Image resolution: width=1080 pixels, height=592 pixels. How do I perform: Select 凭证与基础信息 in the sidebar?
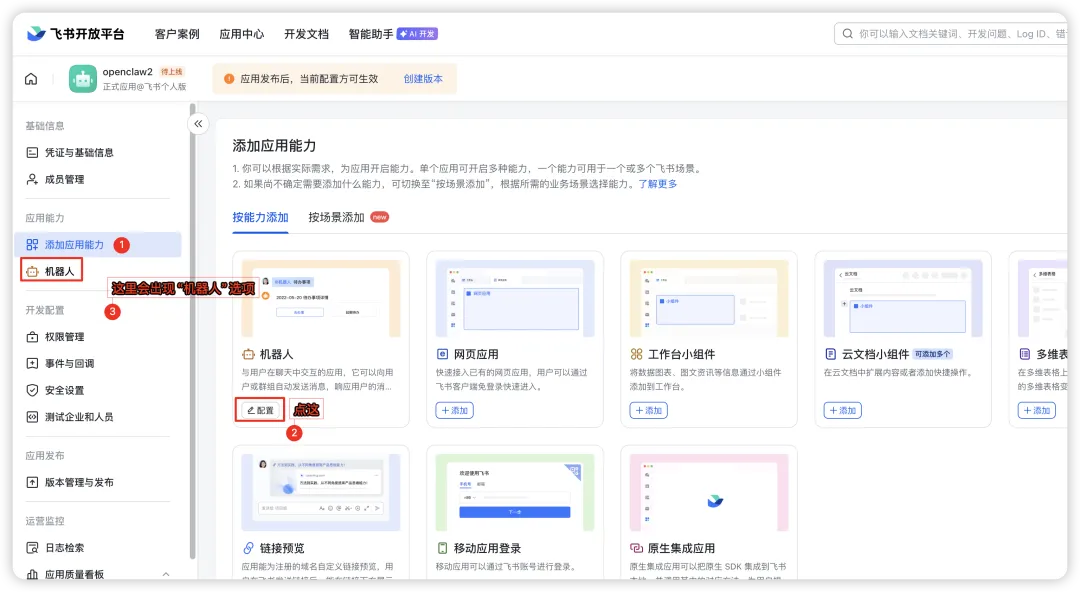[97, 152]
